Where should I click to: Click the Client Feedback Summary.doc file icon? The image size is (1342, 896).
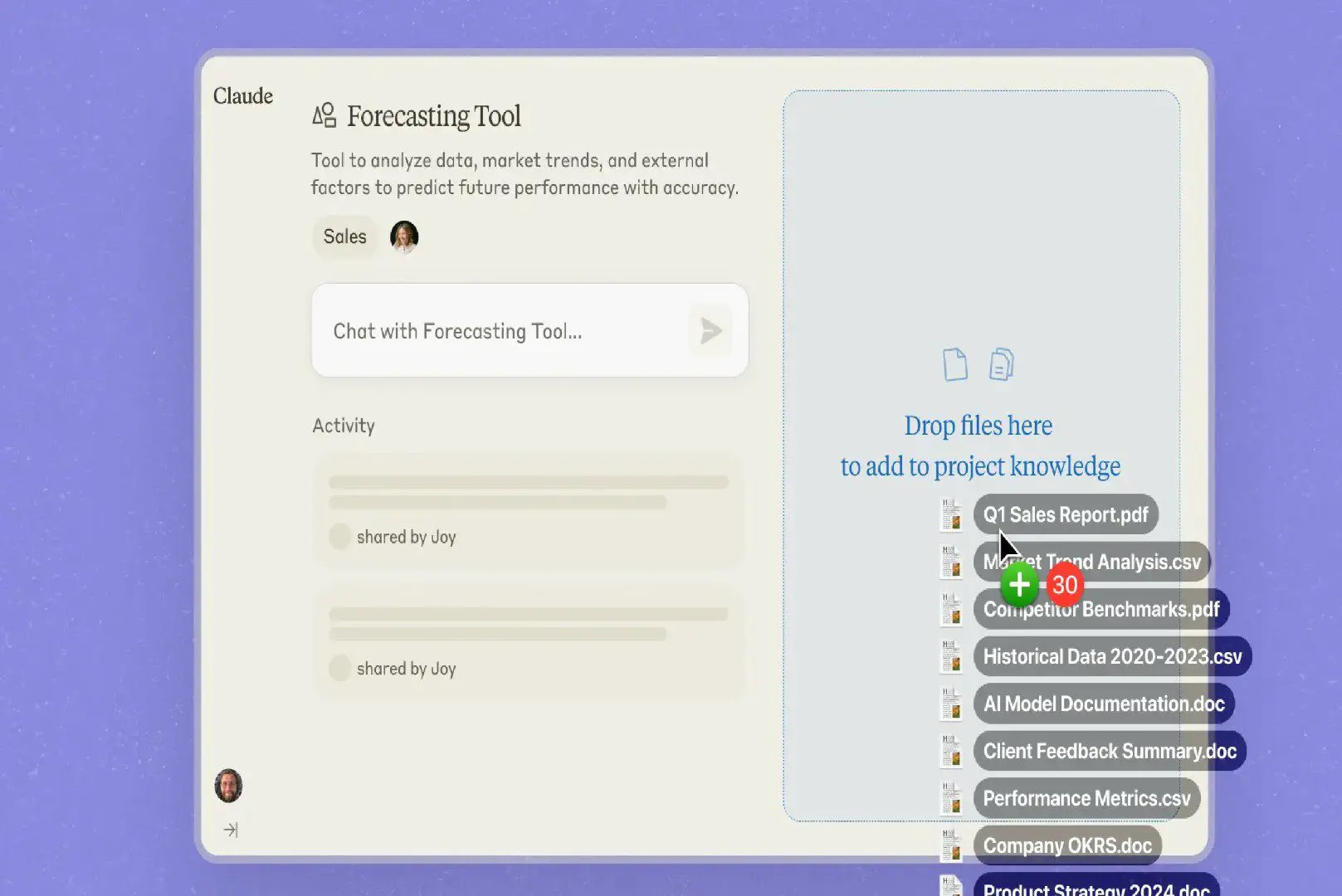click(951, 752)
